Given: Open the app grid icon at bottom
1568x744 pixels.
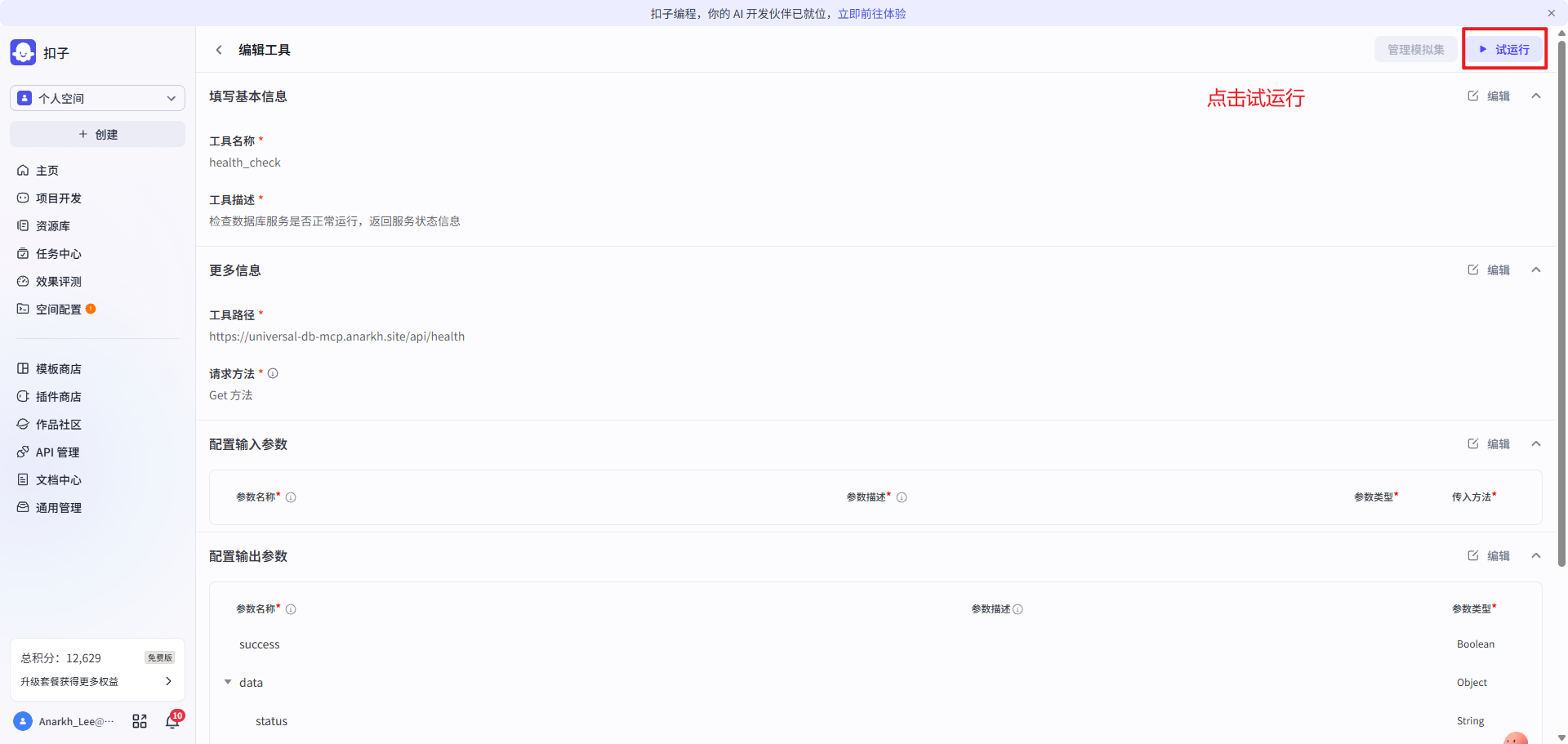Looking at the screenshot, I should pos(140,721).
